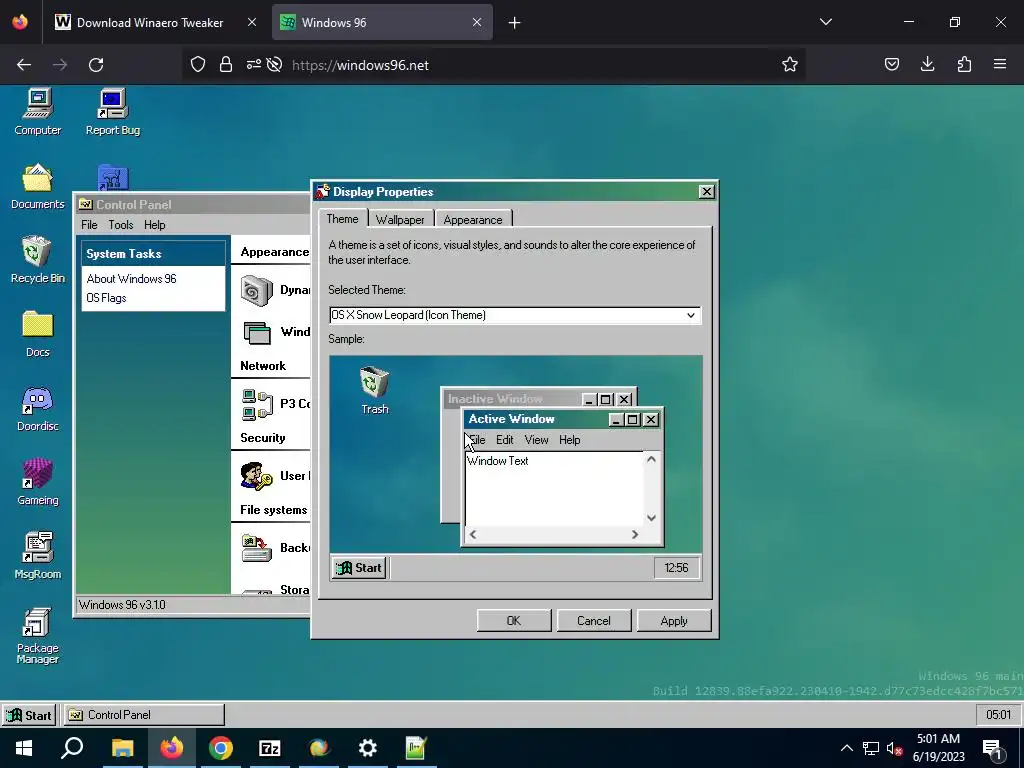
Task: Switch to the Wallpaper tab
Action: pyautogui.click(x=400, y=219)
